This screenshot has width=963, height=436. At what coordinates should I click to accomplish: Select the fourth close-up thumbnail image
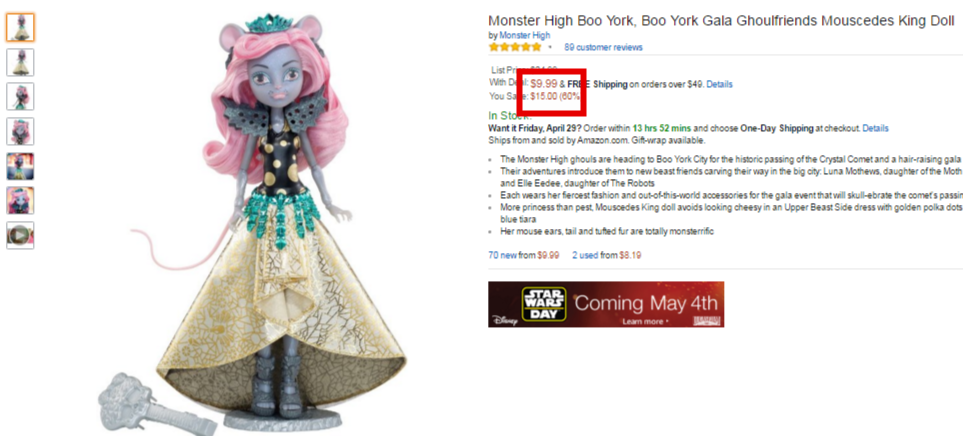20,131
